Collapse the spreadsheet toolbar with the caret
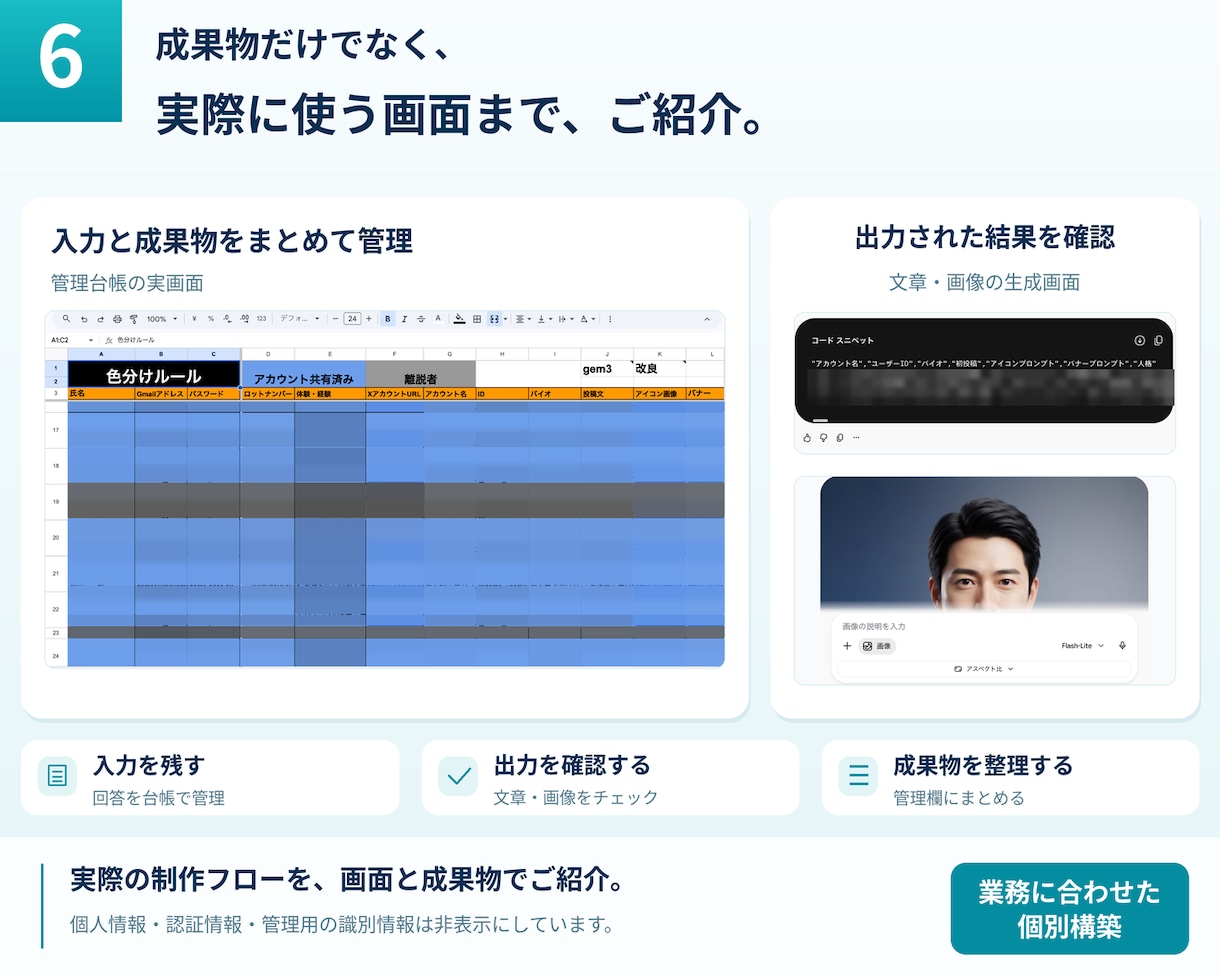The width and height of the screenshot is (1220, 976). tap(707, 319)
